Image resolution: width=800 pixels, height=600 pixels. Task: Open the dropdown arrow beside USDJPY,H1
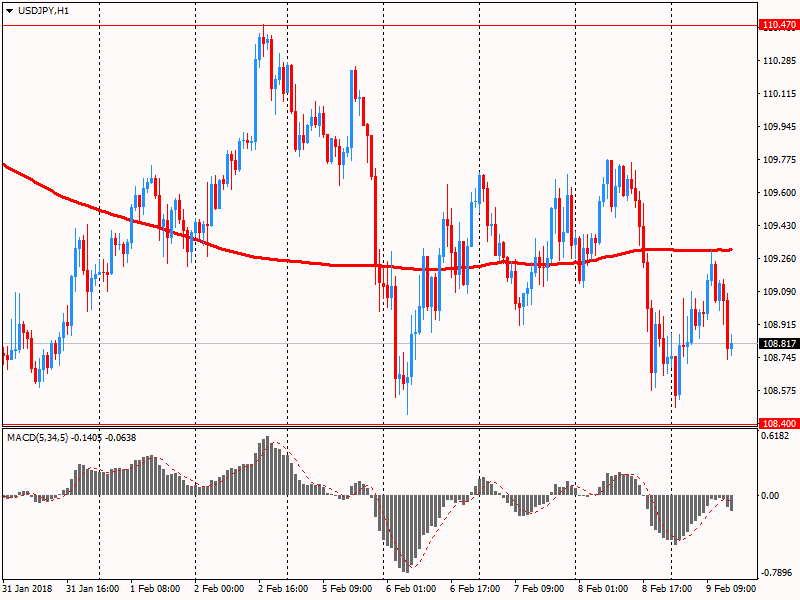[9, 10]
